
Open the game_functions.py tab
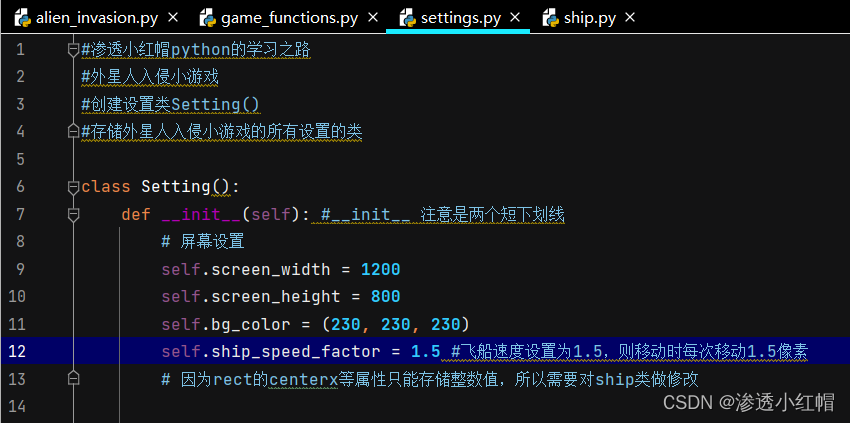click(289, 18)
